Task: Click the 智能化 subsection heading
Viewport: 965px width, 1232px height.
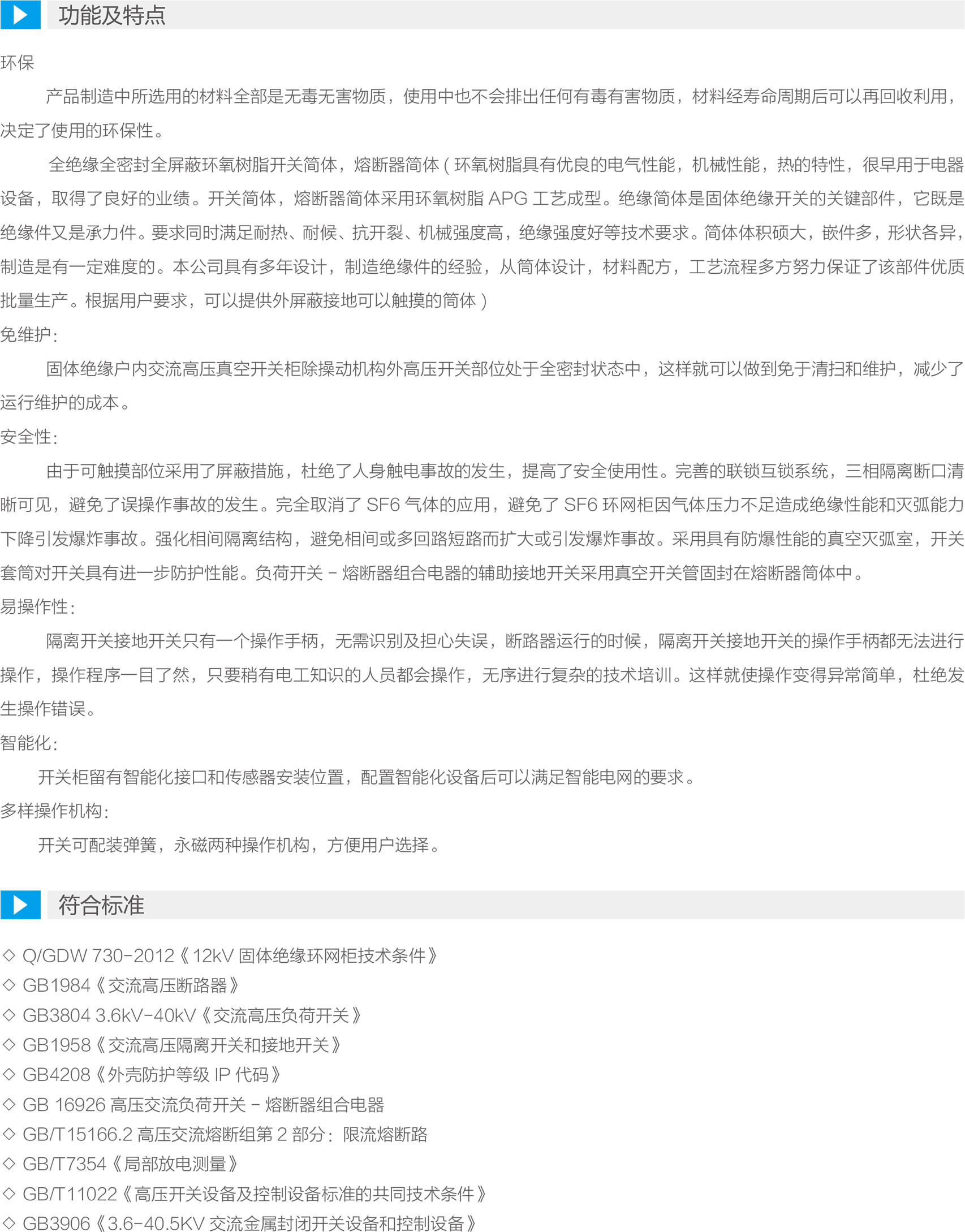Action: 28,743
